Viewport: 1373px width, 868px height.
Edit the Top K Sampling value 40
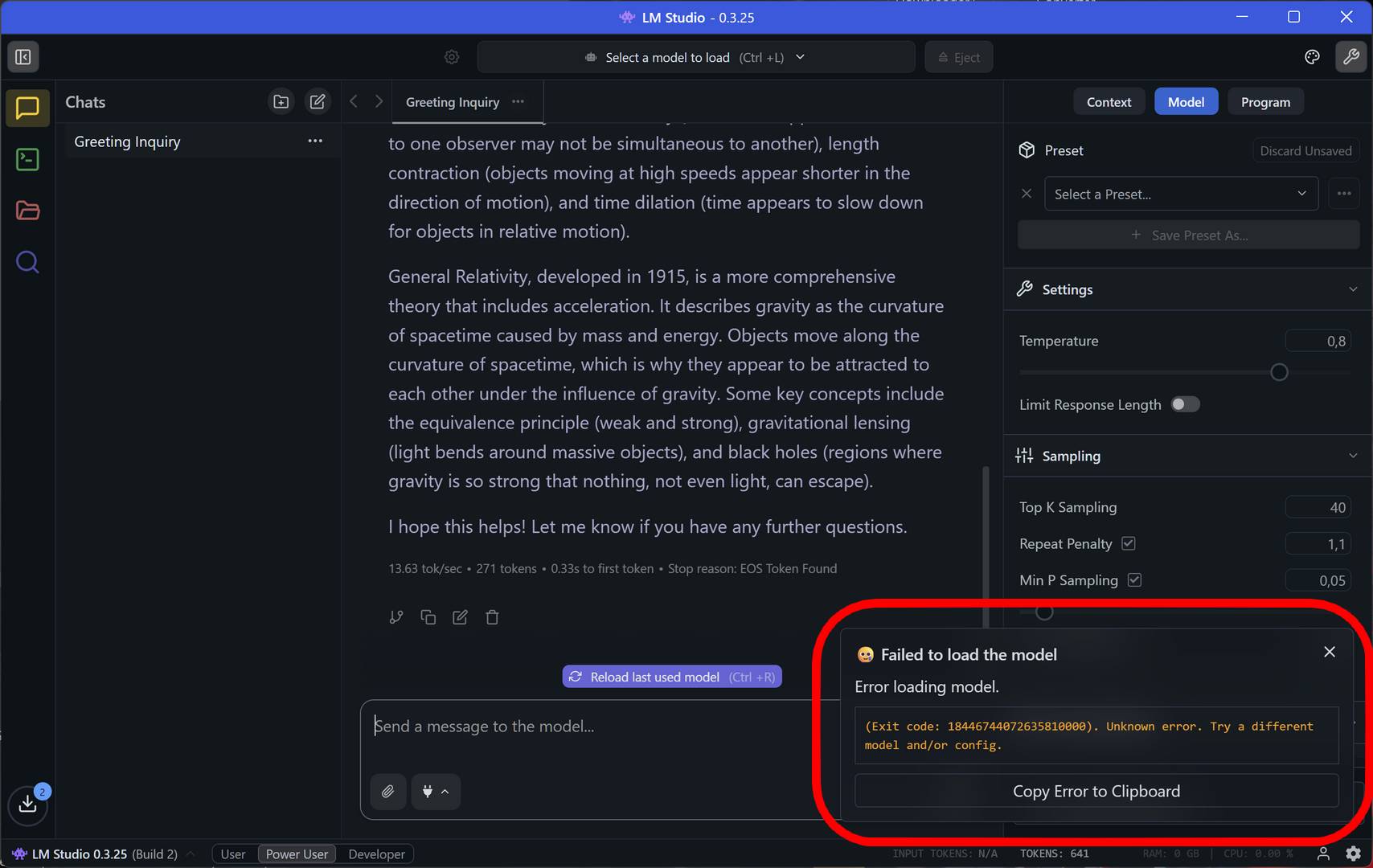point(1318,507)
